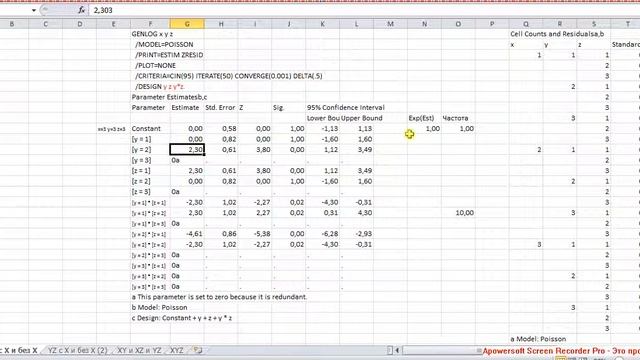Click the Insert Worksheet icon after XYZ tab
640x360 pixels.
pyautogui.click(x=198, y=350)
